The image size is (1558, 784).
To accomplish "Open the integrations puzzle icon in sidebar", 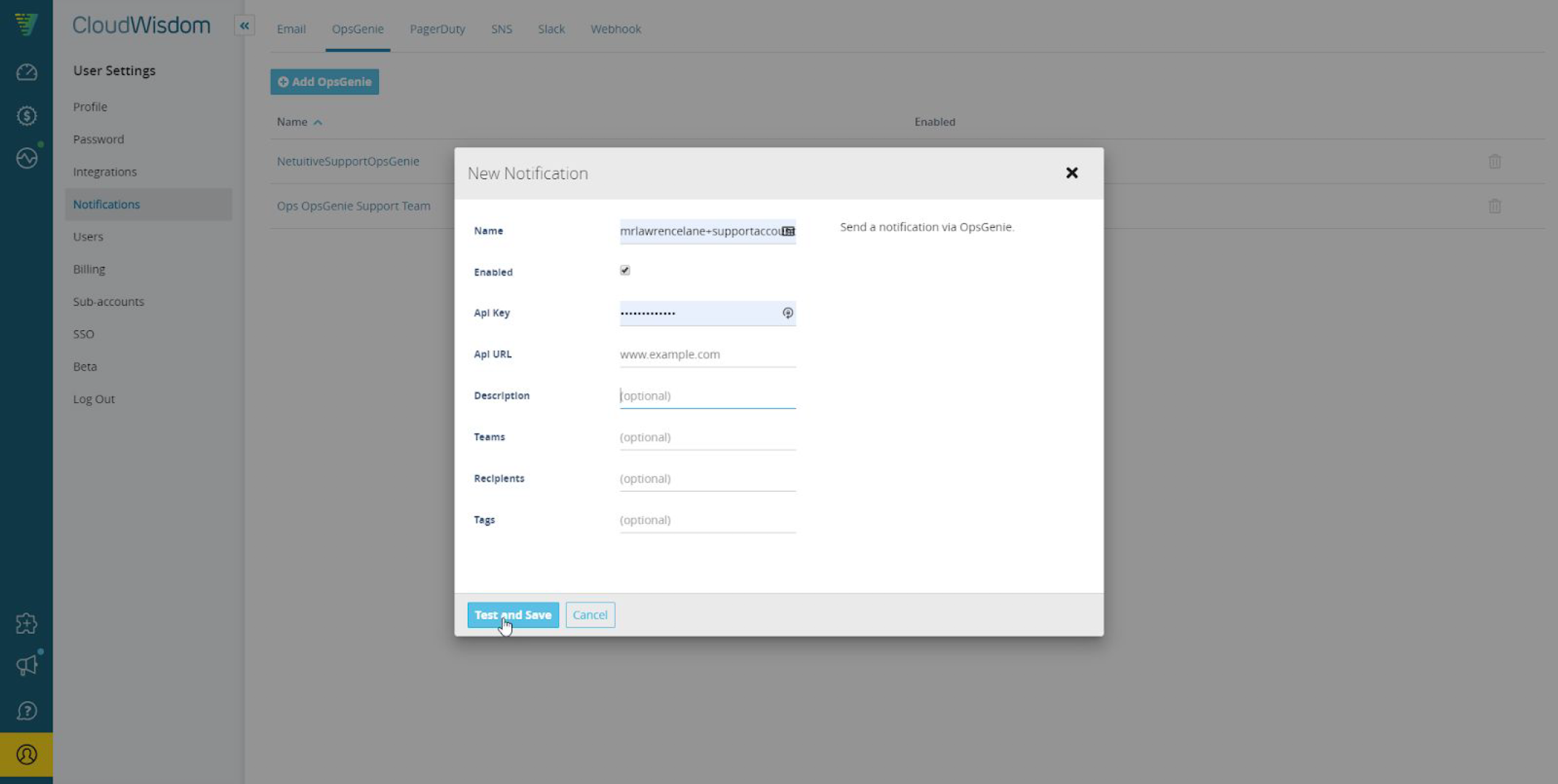I will point(26,623).
